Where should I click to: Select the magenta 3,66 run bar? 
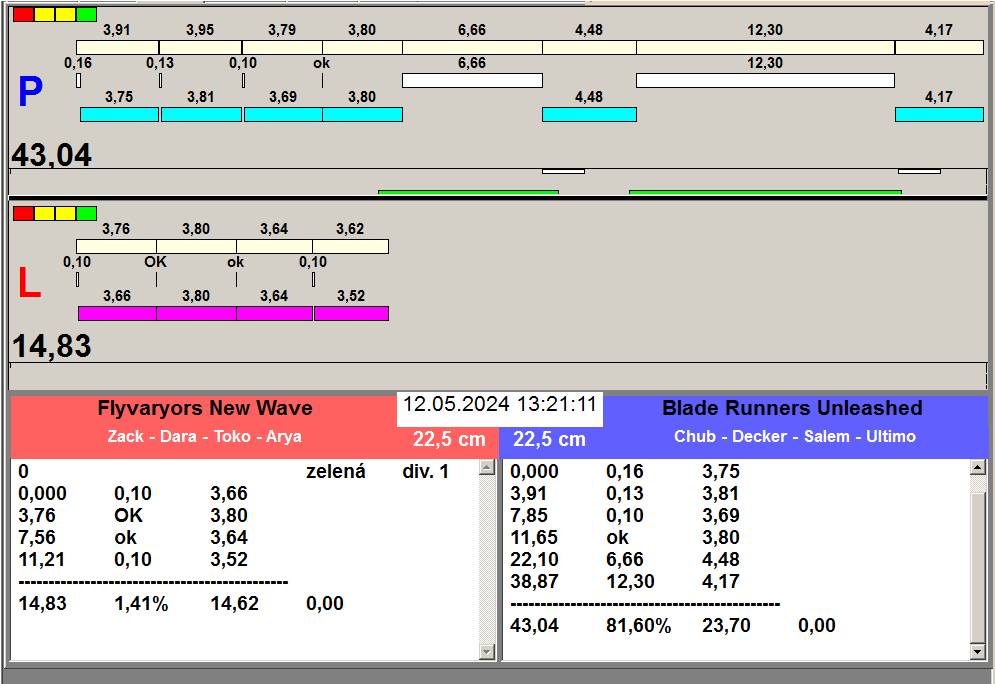coord(117,313)
